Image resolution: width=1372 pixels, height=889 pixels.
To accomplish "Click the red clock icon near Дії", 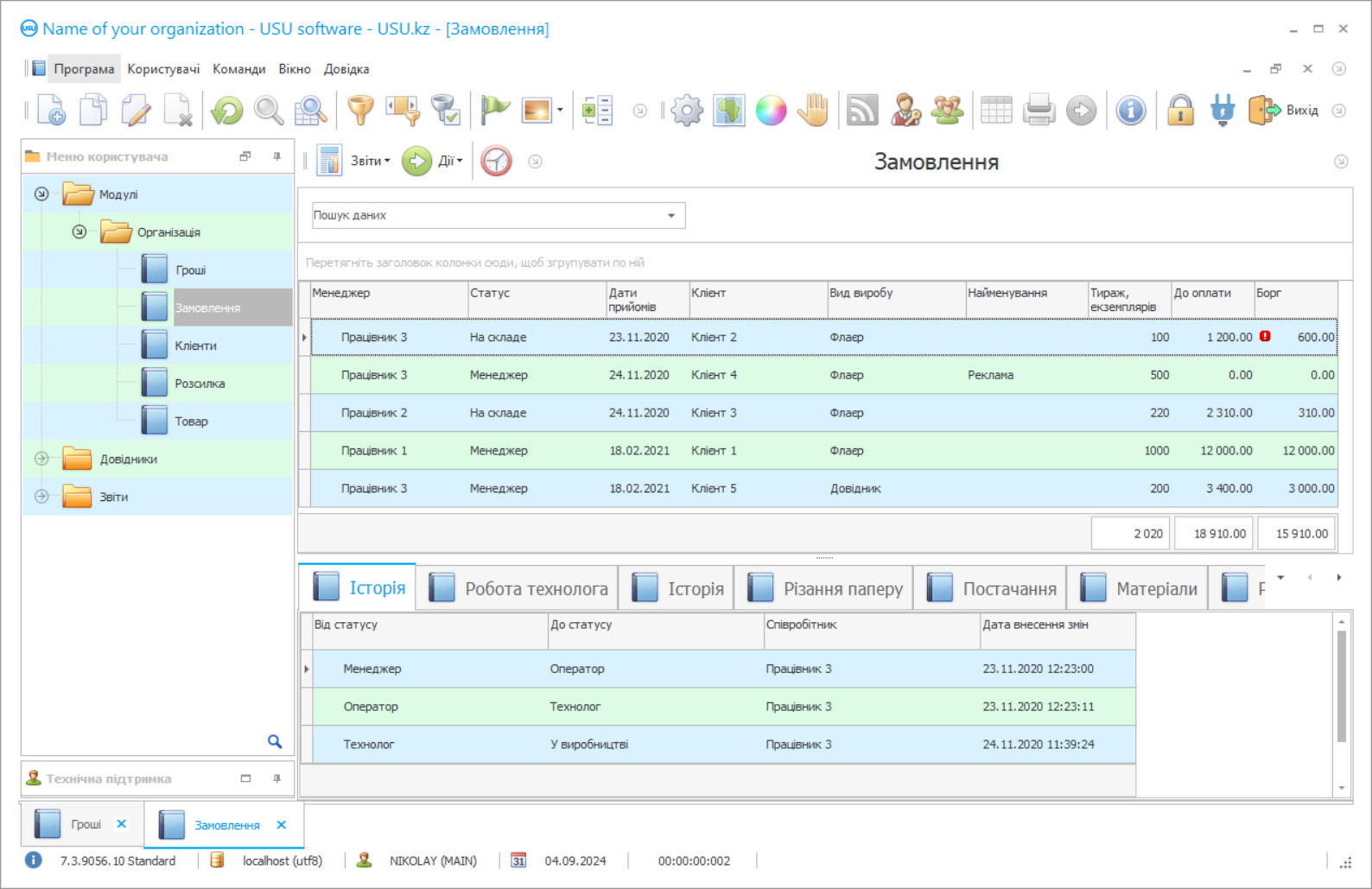I will 496,162.
